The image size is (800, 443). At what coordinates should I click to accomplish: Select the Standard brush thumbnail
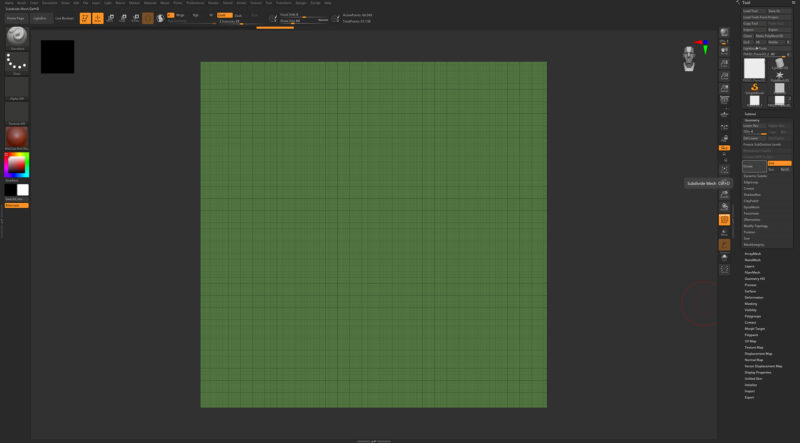[17, 37]
